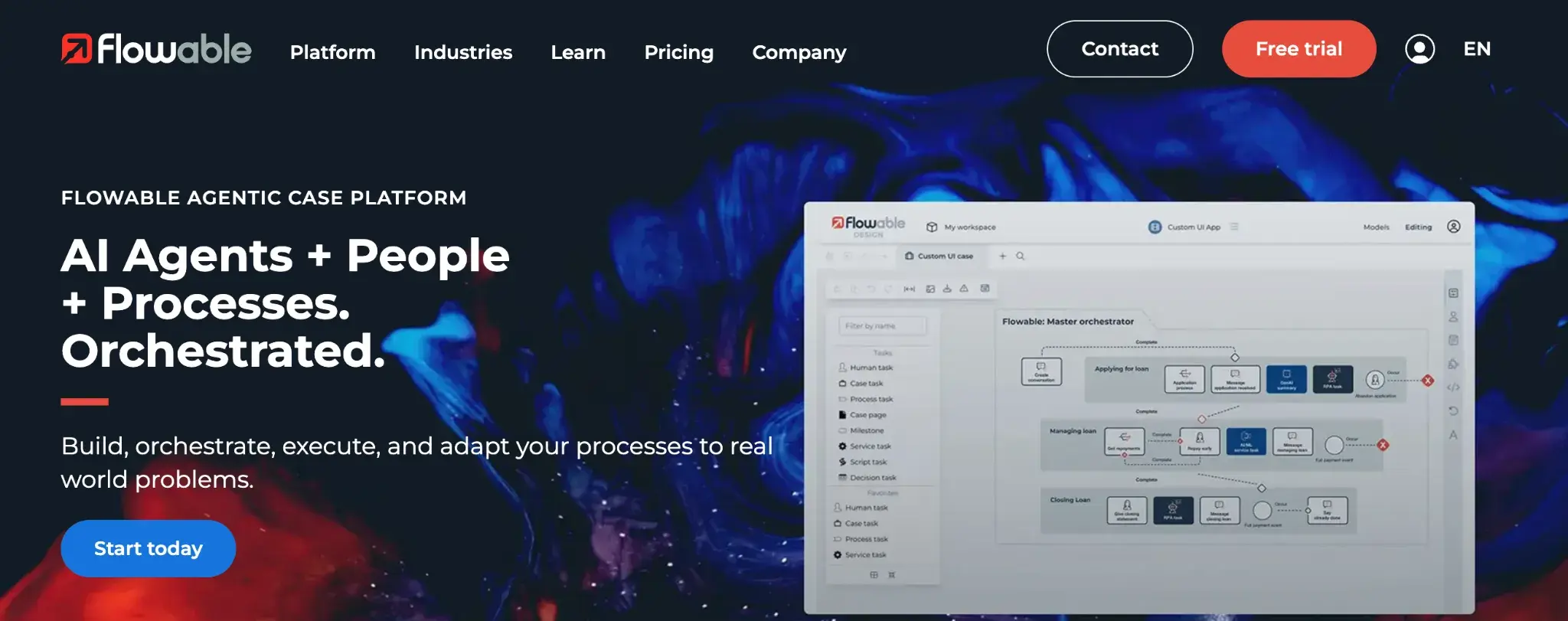Click the search magnifier icon beside tabs

(1020, 256)
